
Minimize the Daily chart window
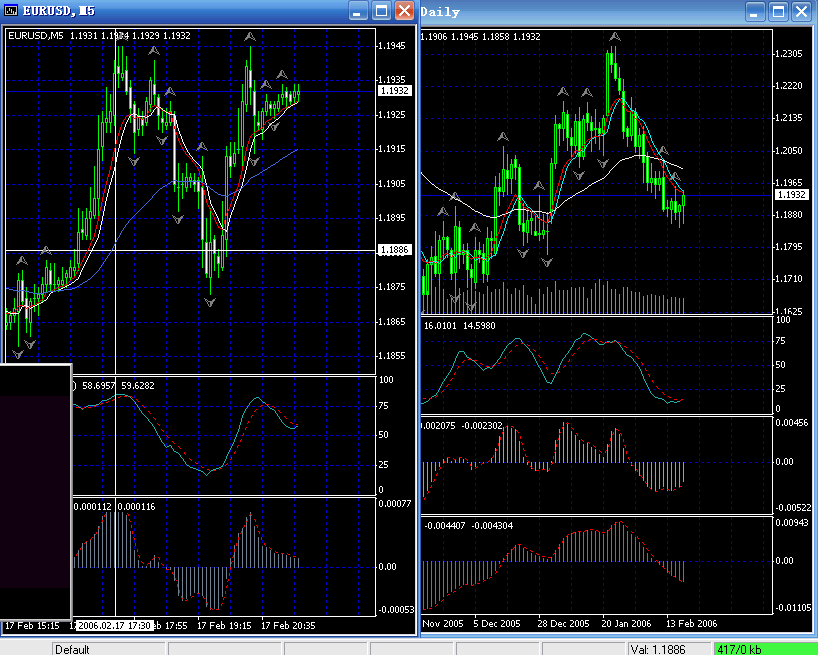(754, 11)
